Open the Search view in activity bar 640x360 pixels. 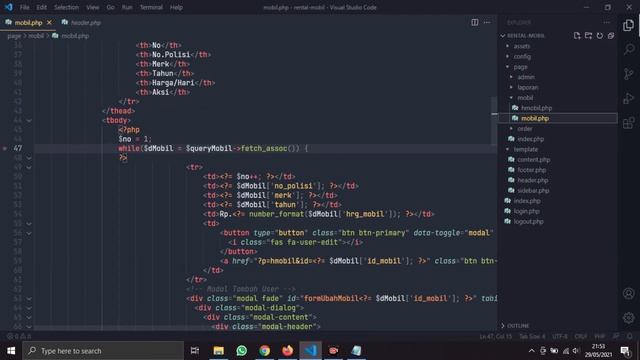[629, 49]
